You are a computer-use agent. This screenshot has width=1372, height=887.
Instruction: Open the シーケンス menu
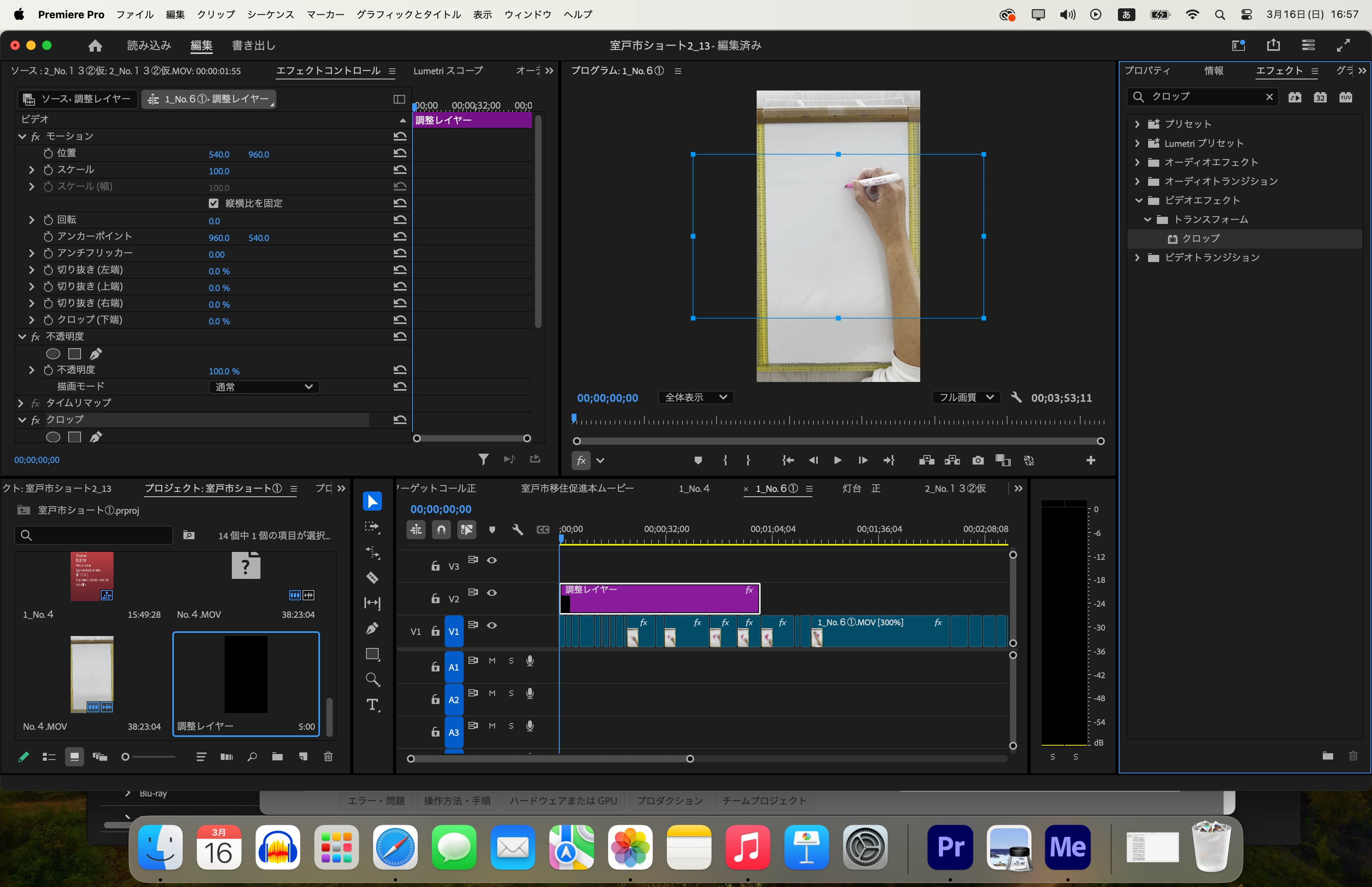tap(271, 14)
